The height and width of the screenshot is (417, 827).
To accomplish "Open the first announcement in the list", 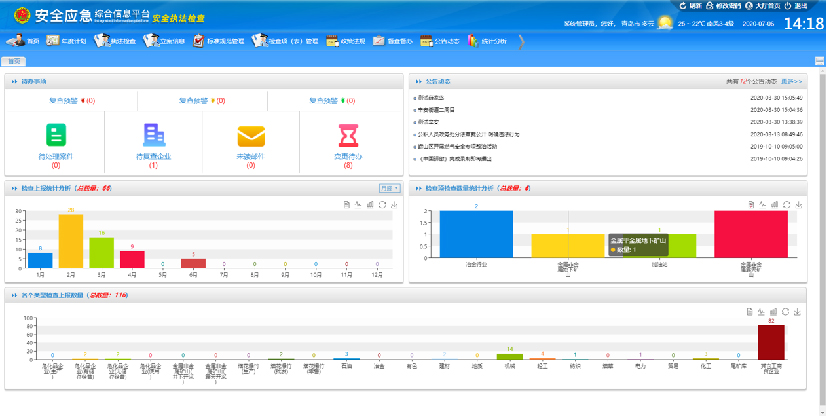I will point(432,98).
